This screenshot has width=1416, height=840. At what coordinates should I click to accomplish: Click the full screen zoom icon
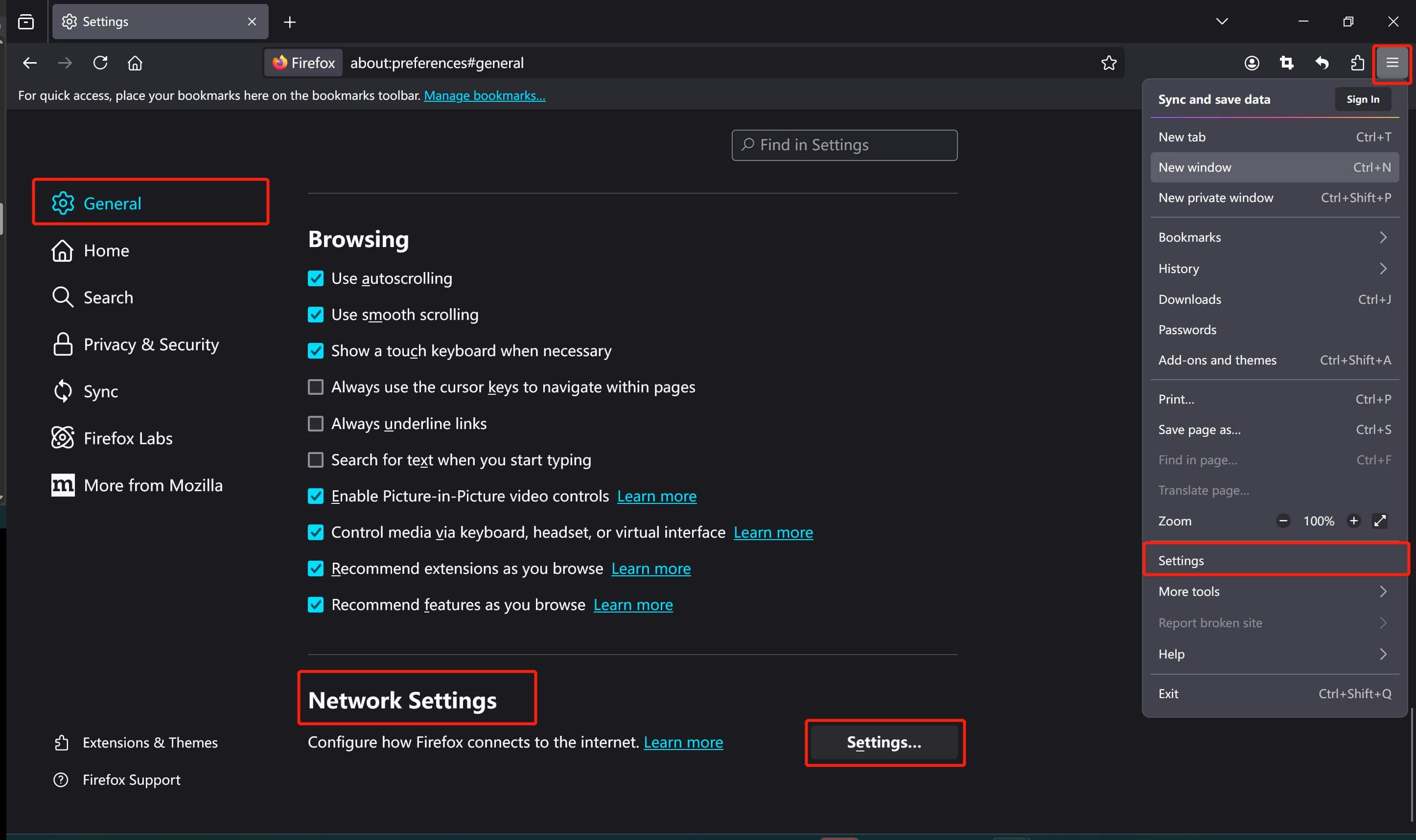[x=1380, y=521]
